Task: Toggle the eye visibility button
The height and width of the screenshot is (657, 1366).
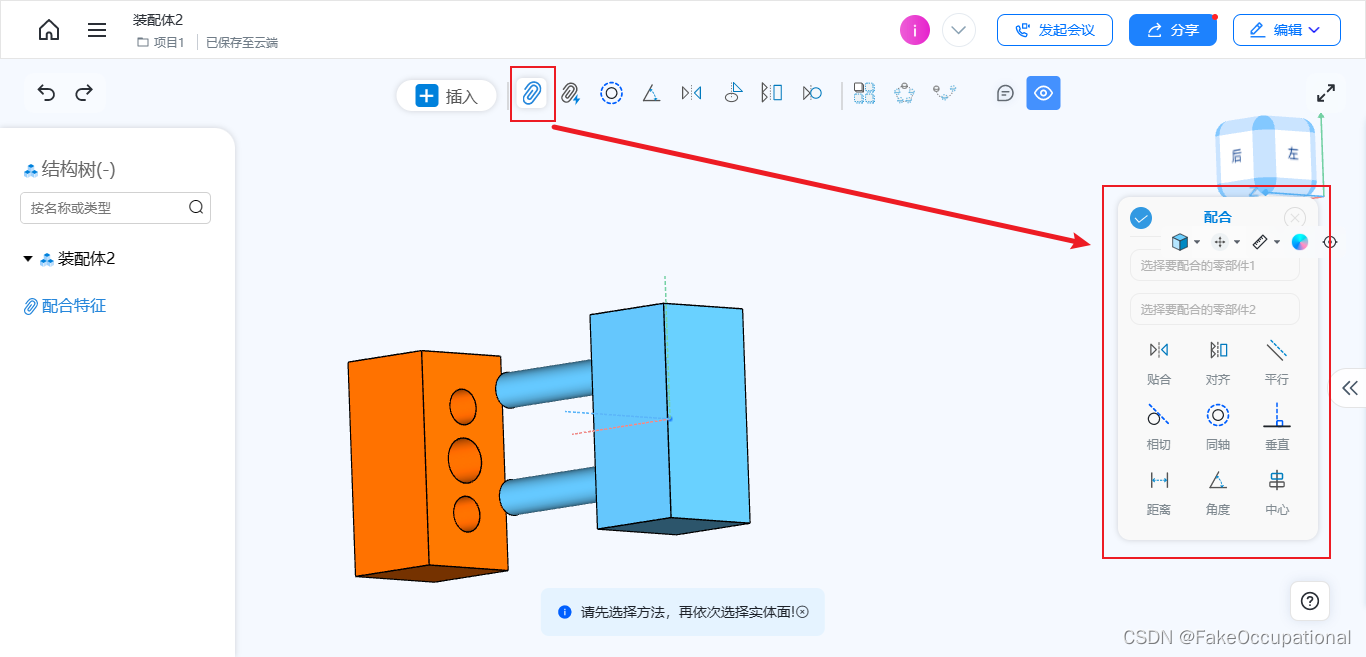Action: (x=1043, y=93)
